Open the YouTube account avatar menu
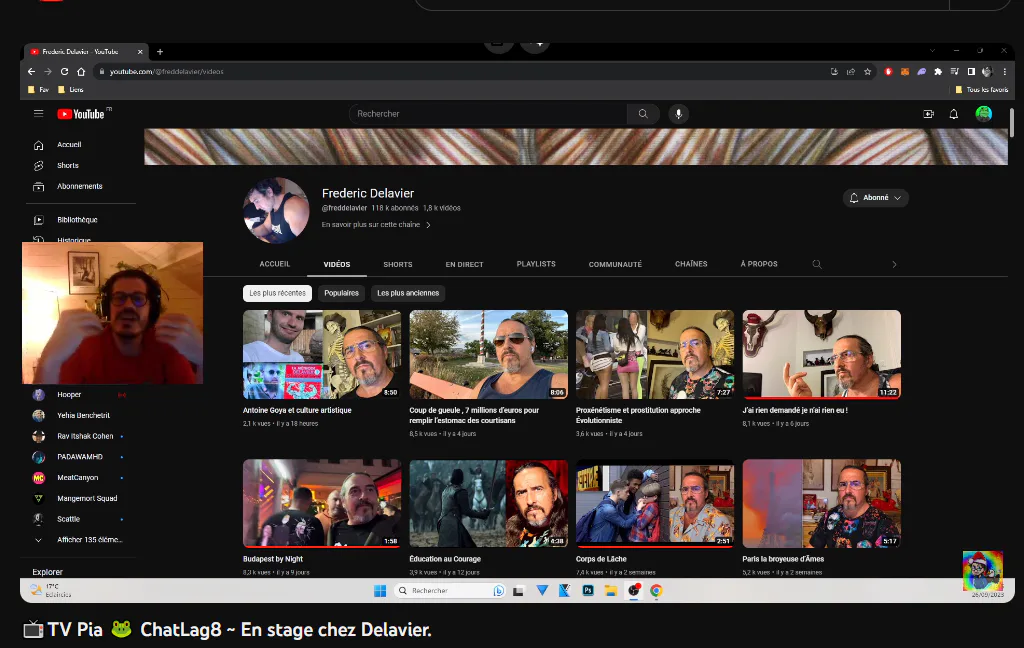The width and height of the screenshot is (1024, 648). point(984,114)
